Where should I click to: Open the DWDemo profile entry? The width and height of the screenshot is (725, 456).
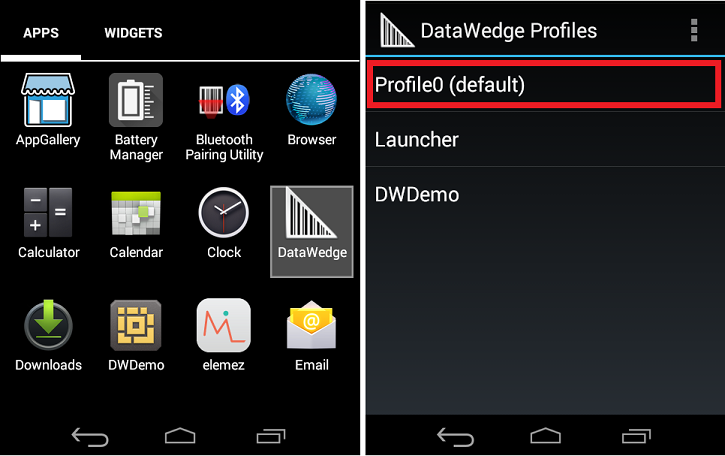pos(545,194)
